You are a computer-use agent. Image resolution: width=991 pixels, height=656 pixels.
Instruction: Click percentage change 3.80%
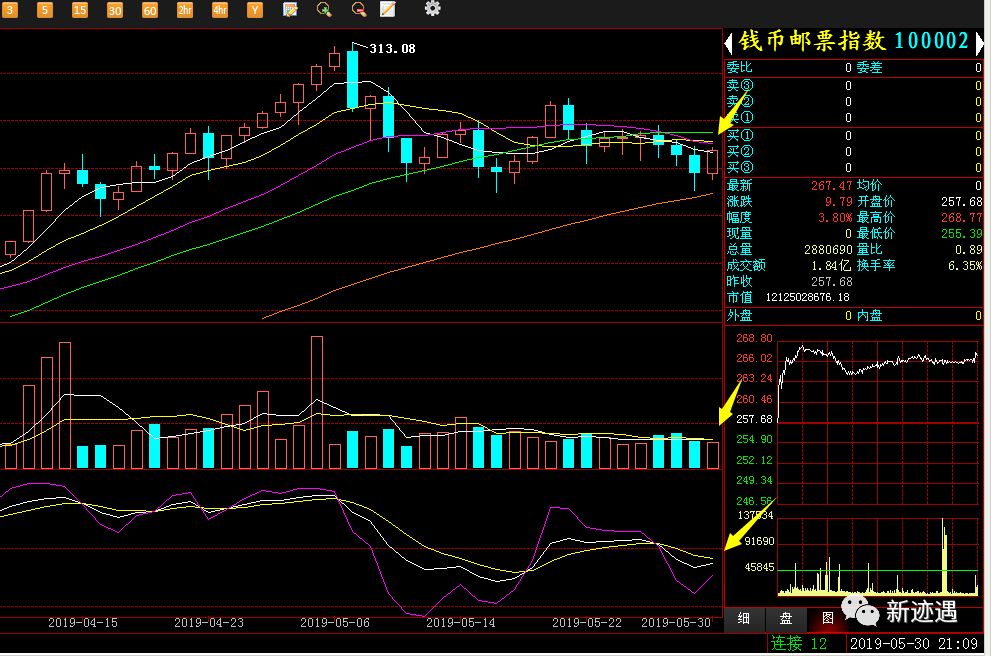tap(835, 217)
